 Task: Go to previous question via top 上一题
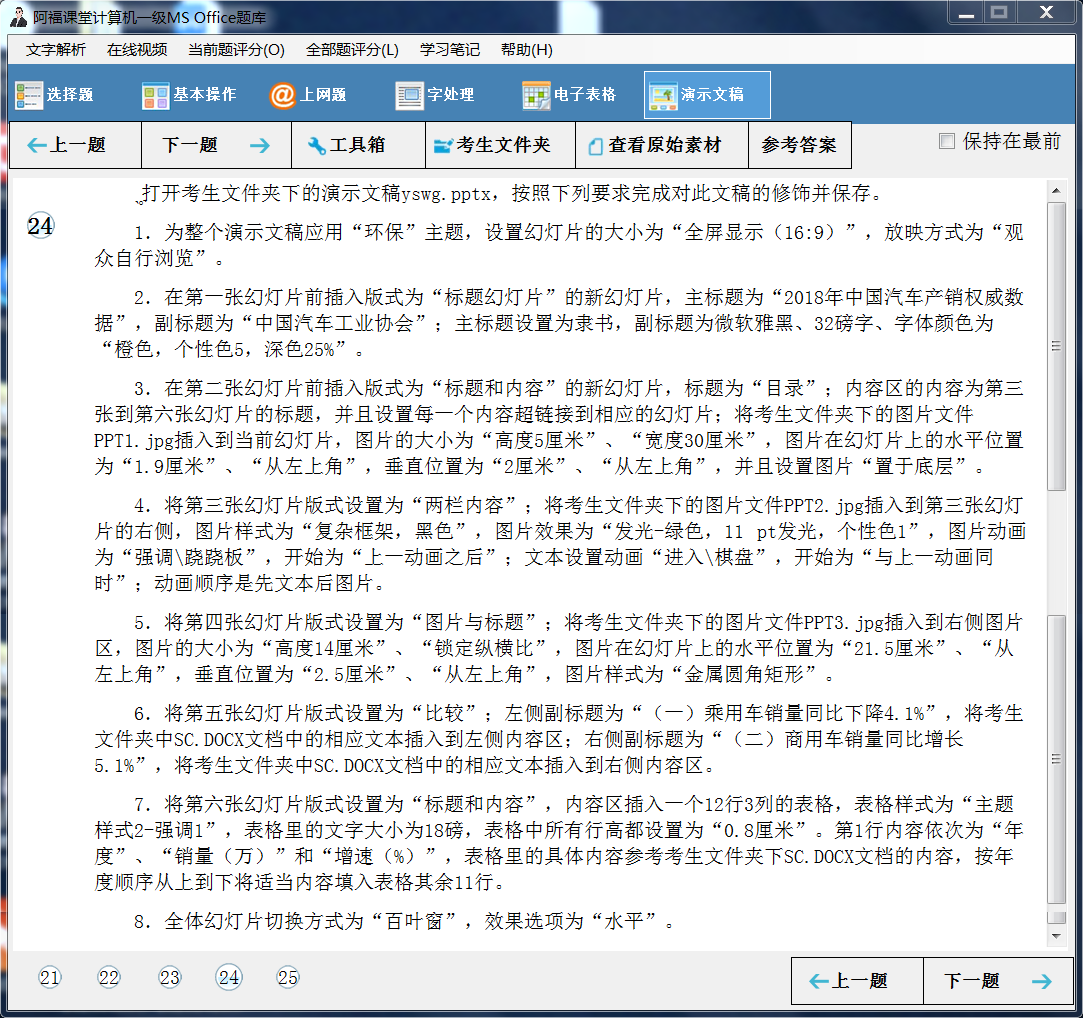(67, 145)
